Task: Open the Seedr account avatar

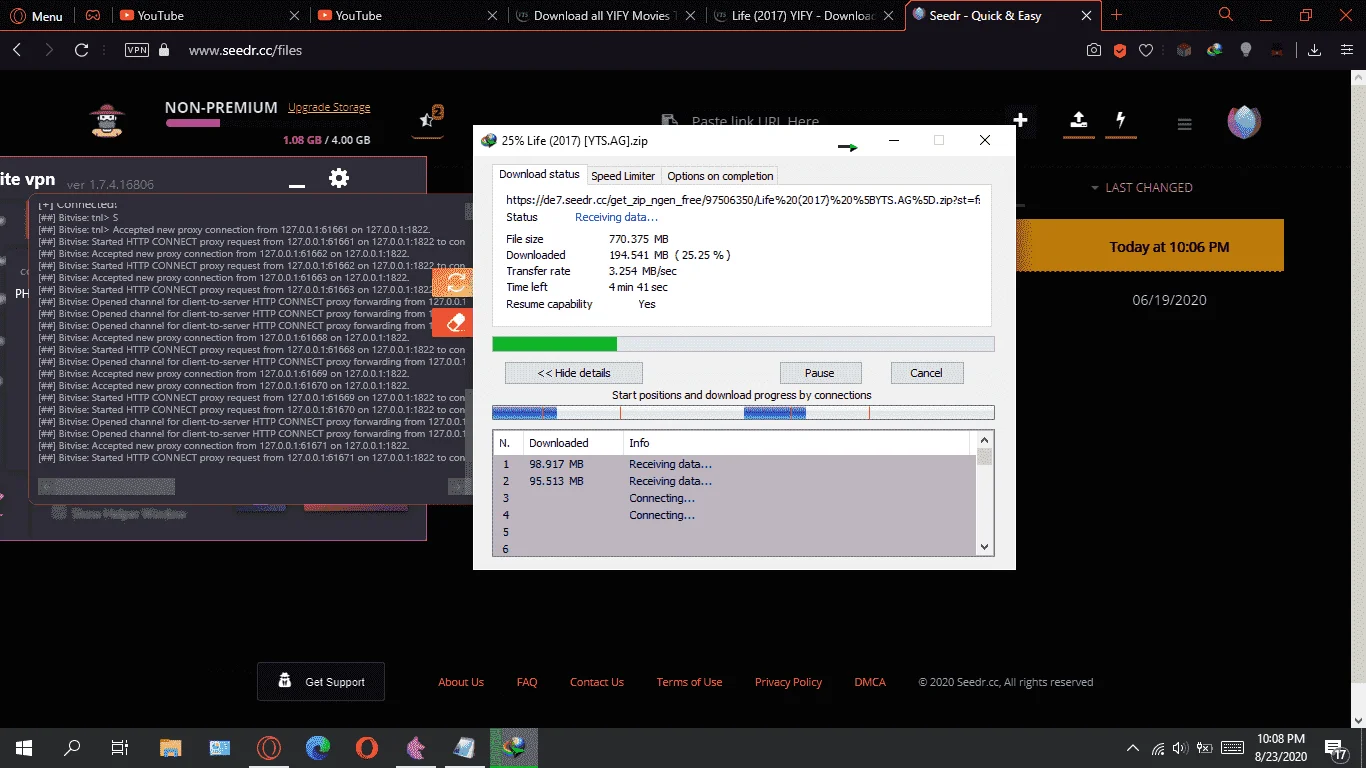Action: click(1244, 121)
